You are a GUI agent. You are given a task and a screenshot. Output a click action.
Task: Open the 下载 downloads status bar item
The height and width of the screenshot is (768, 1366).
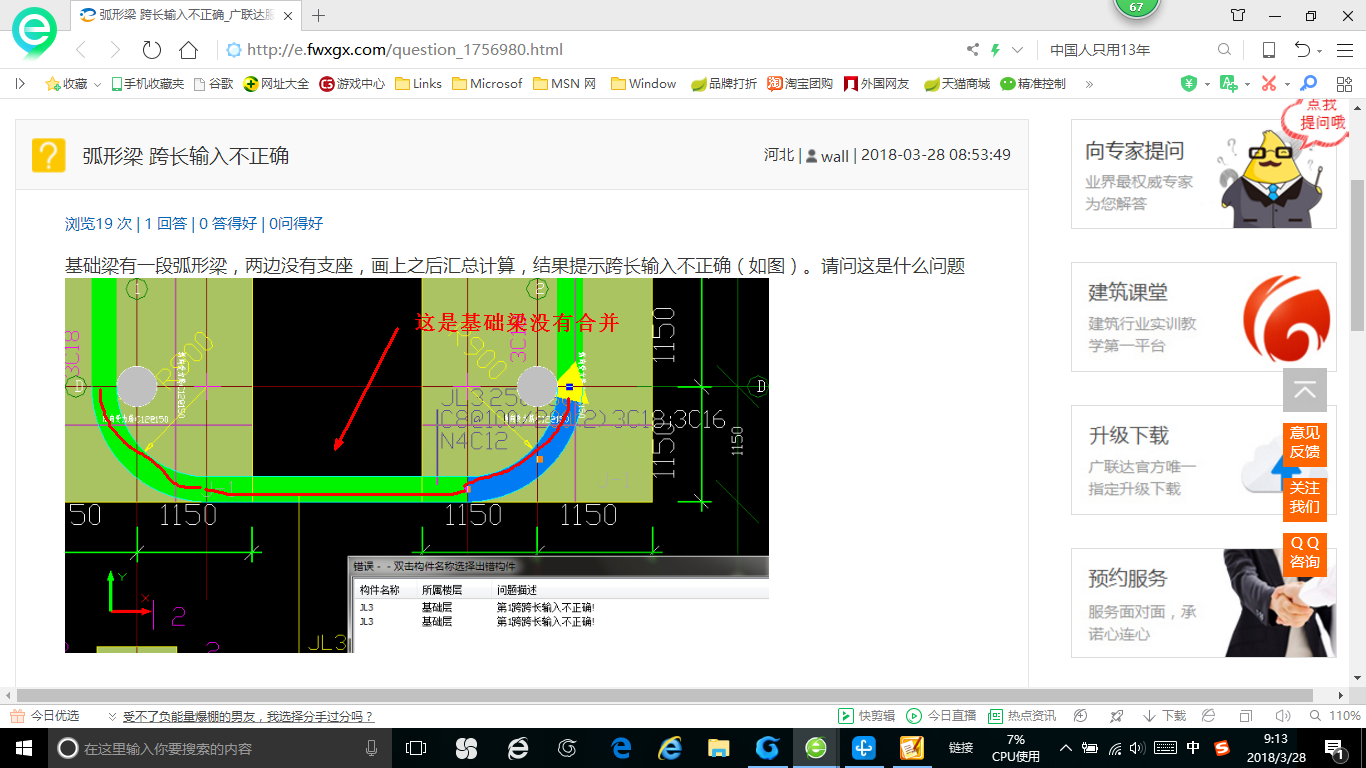(x=1165, y=716)
